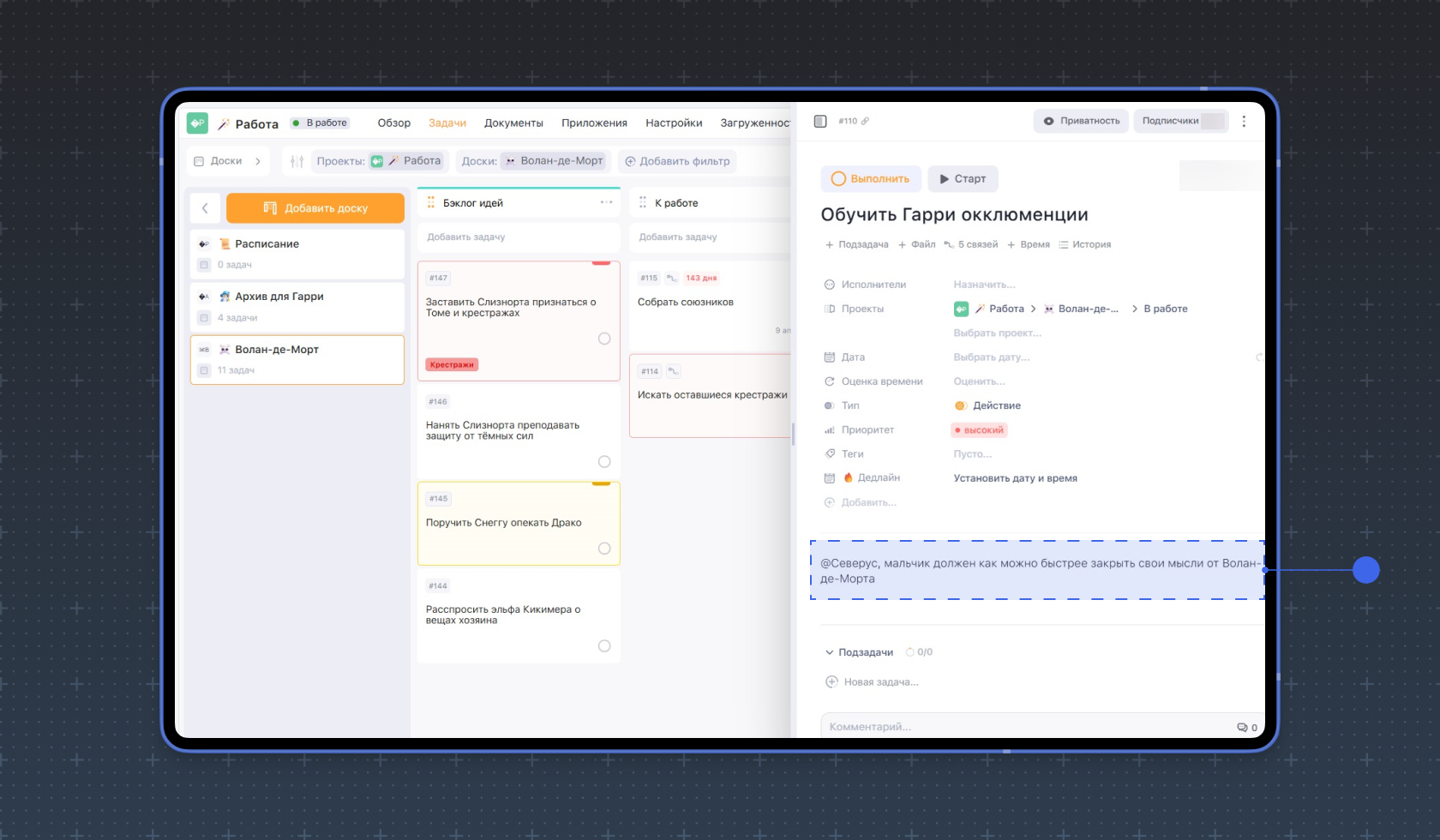Click plus icon beside New task field
The image size is (1440, 840).
pyautogui.click(x=831, y=682)
